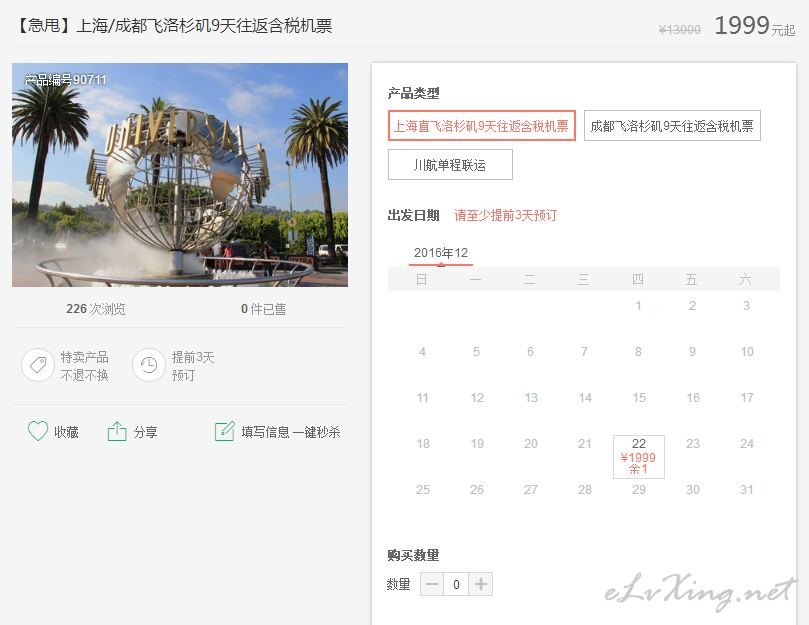
Task: Pick December 22 priced ¥1999
Action: (639, 457)
